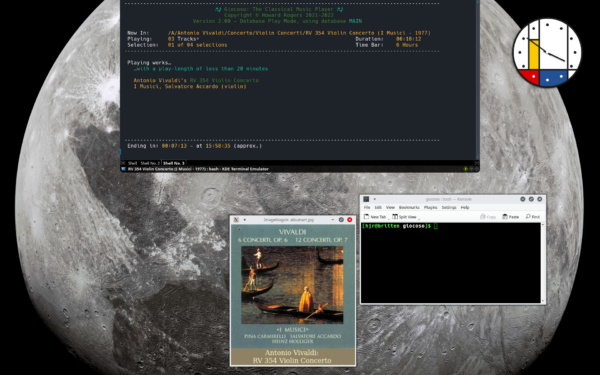The image size is (600, 375).
Task: Click the Split View toolbar button
Action: 404,217
